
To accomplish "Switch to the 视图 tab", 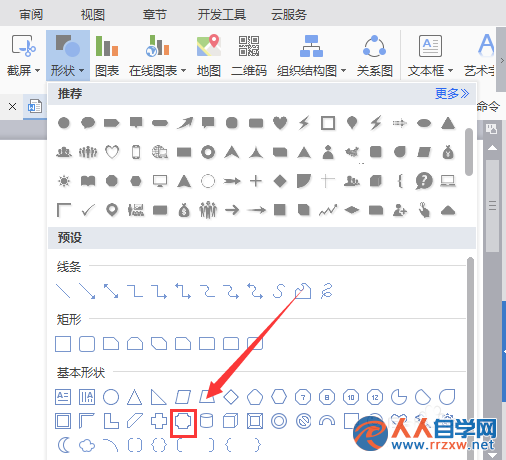I will (x=93, y=14).
